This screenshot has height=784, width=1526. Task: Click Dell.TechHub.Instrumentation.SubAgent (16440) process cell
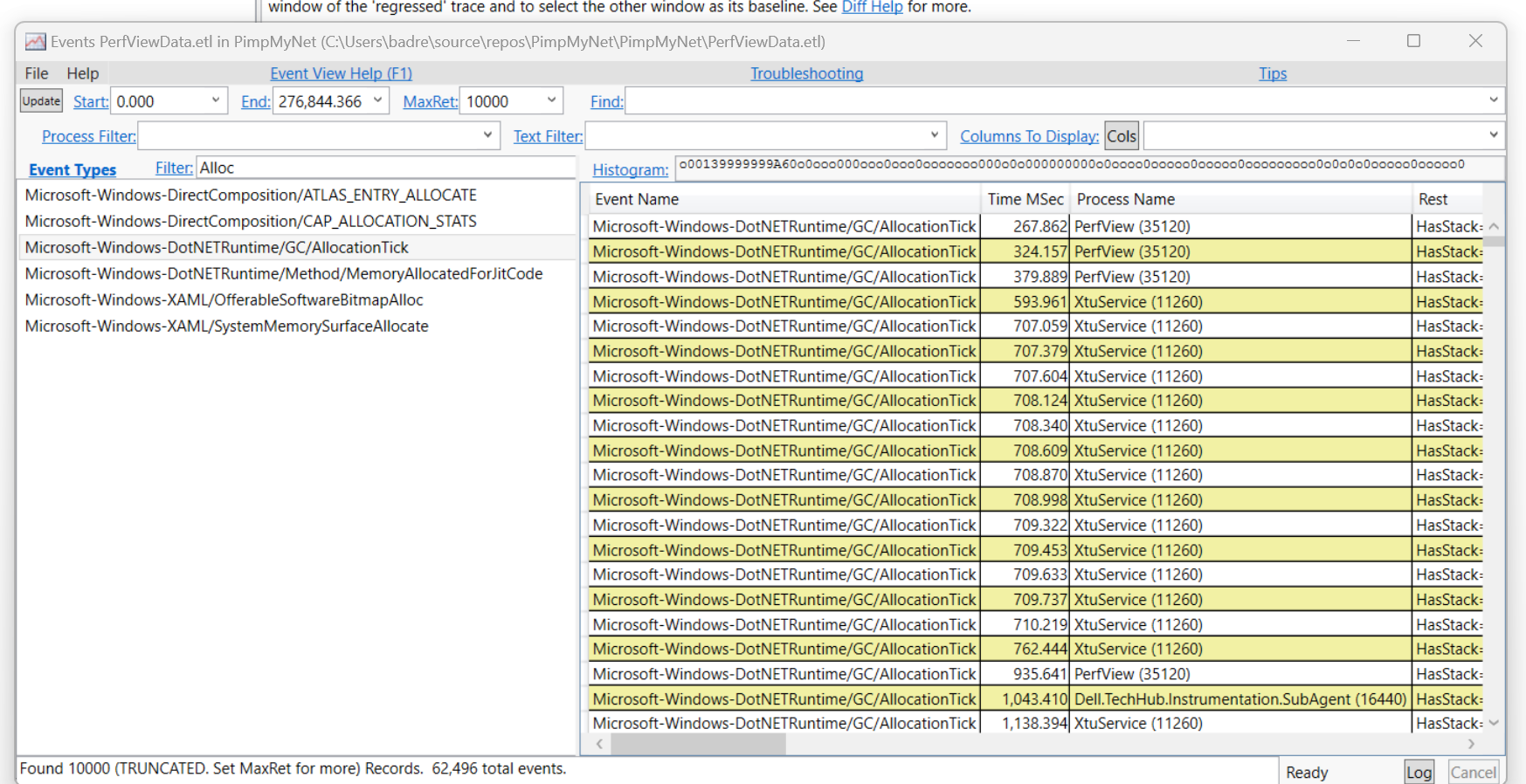click(1240, 699)
